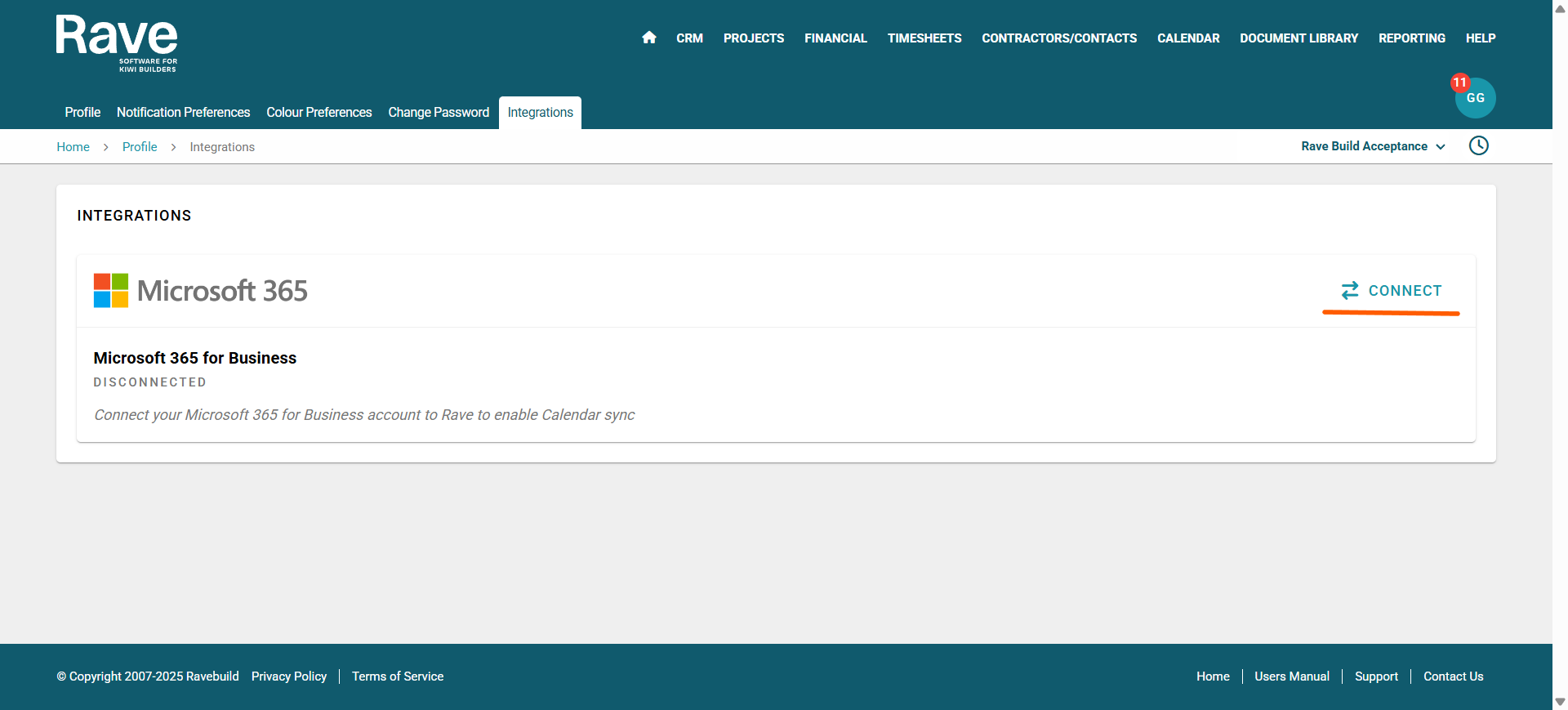This screenshot has width=1568, height=710.
Task: Open the Contractors/Contacts menu
Action: click(x=1059, y=38)
